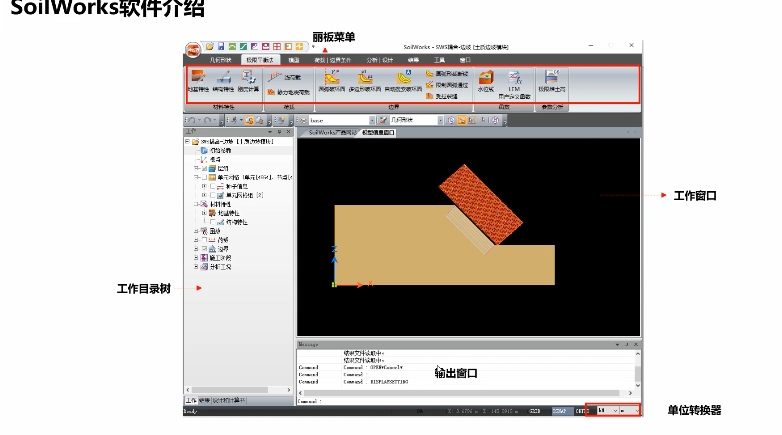Click the redo arrow in the toolbar
Viewport: 782px width, 435px height.
click(x=208, y=120)
